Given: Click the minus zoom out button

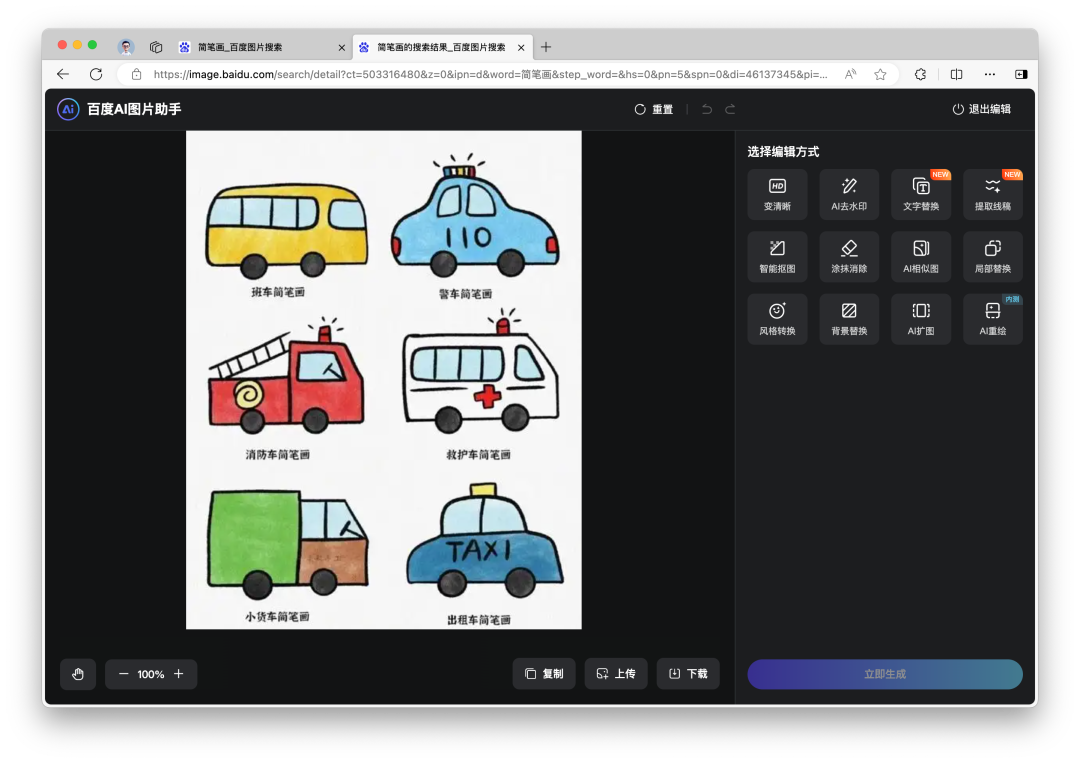Looking at the screenshot, I should click(x=124, y=674).
